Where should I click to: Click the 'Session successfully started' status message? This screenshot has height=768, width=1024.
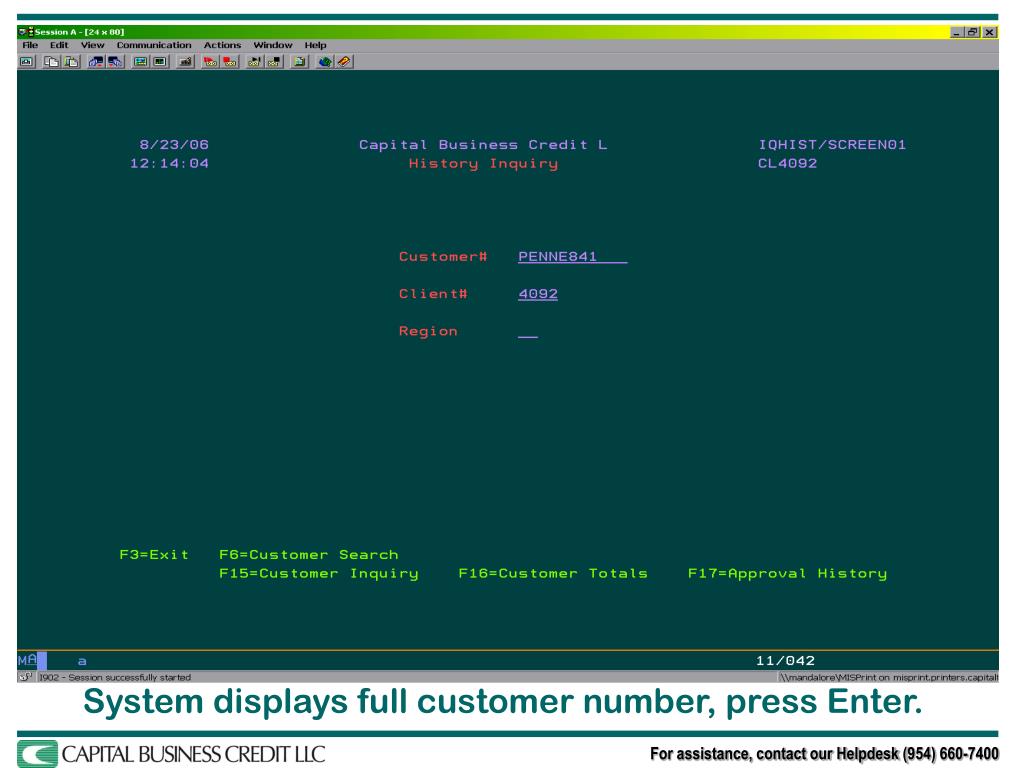pos(129,677)
